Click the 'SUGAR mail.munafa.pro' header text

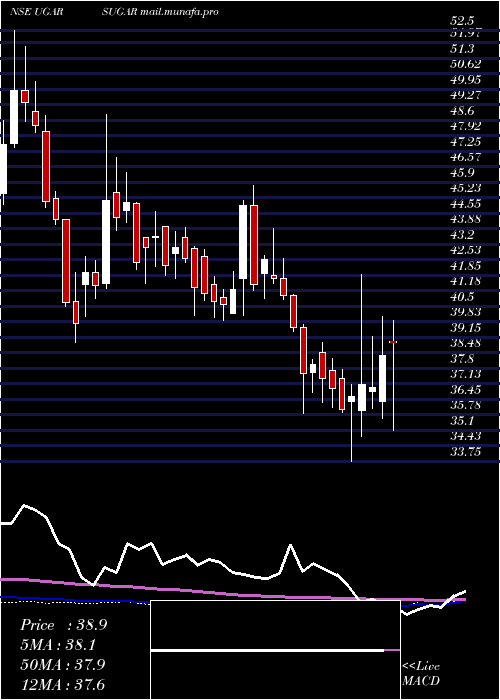pyautogui.click(x=160, y=12)
